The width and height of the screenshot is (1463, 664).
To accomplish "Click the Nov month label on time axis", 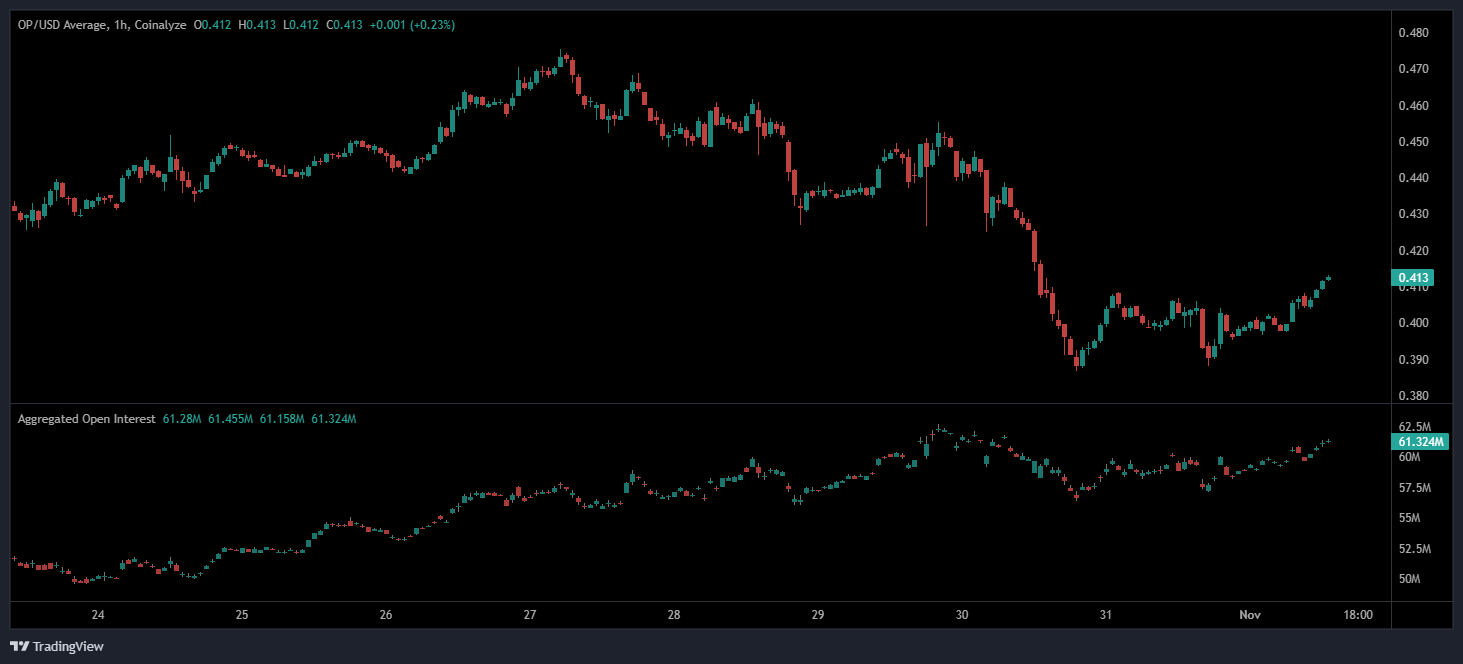I will click(x=1248, y=615).
